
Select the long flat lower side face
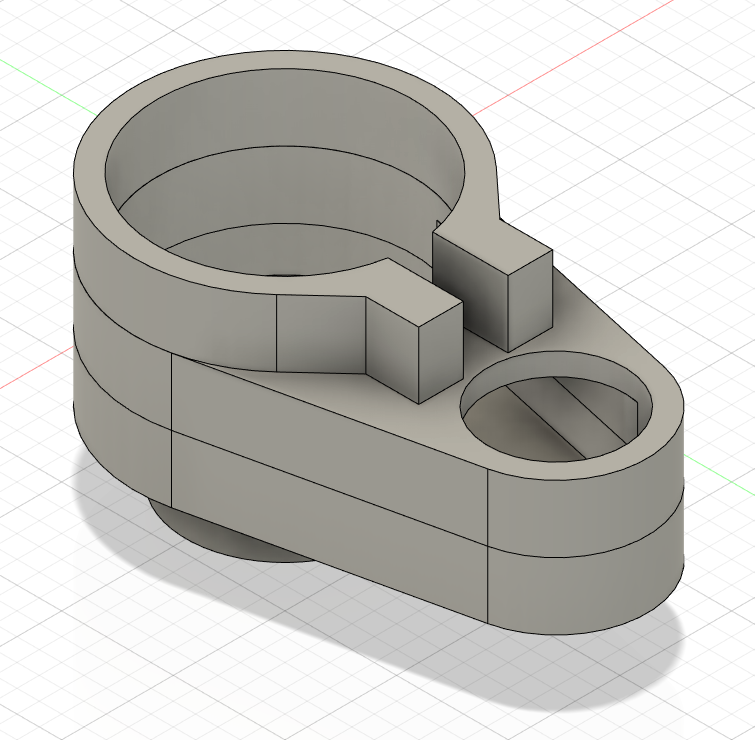click(x=330, y=525)
